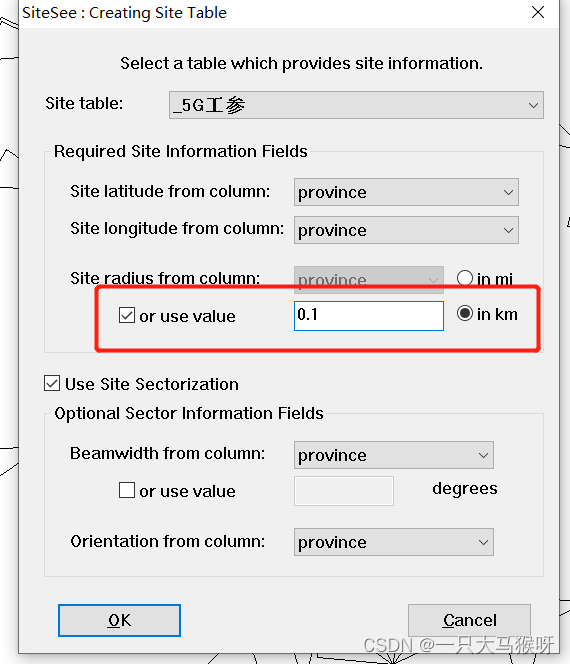Expand Site longitude from column dropdown
This screenshot has width=570, height=664.
pyautogui.click(x=406, y=230)
